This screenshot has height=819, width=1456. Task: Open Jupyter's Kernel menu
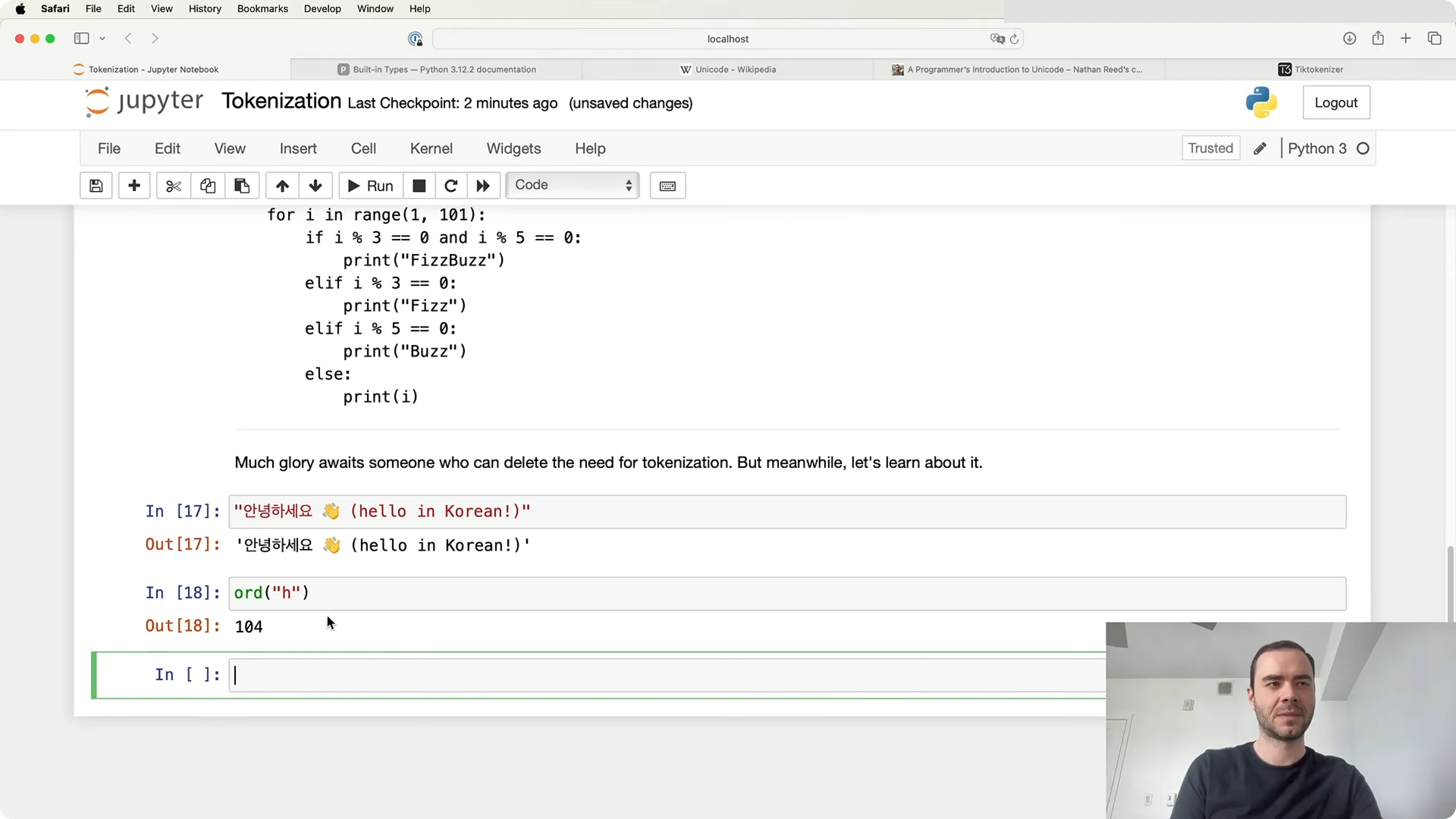(431, 148)
